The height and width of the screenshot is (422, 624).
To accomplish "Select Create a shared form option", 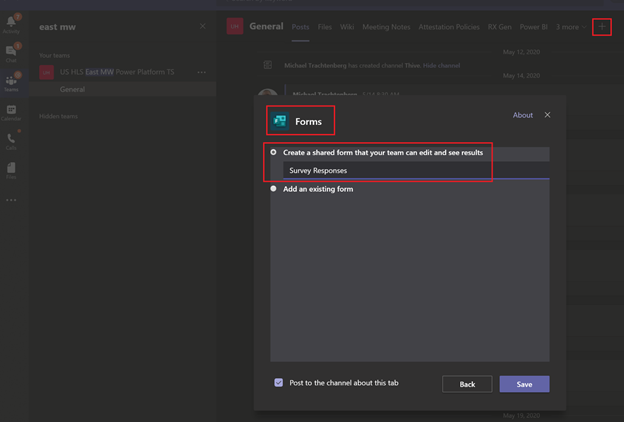I will [x=273, y=152].
